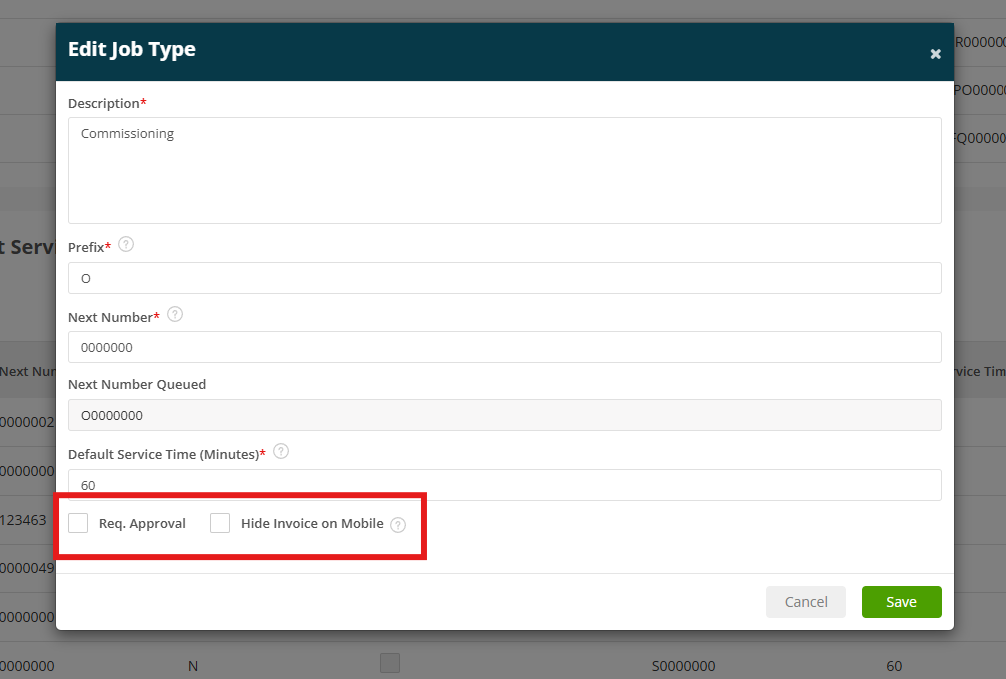Screen dimensions: 1006x679
Task: Select the S0000000 cell in background table
Action: pos(683,666)
